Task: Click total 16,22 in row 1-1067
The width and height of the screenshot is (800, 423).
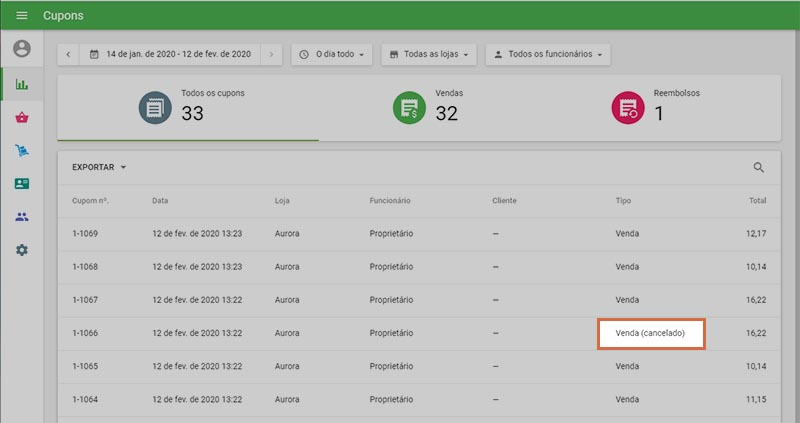Action: click(756, 300)
